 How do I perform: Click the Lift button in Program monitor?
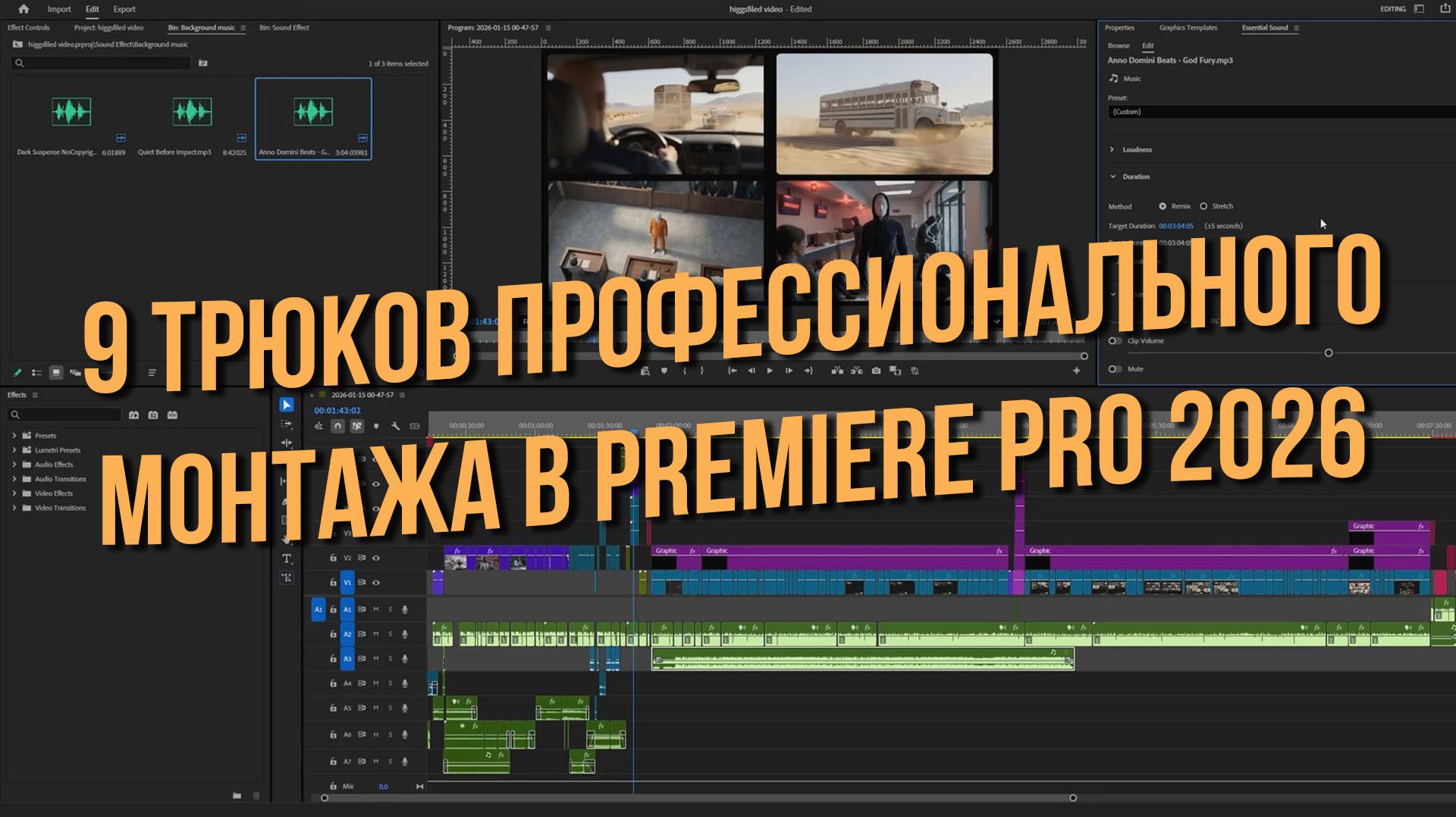837,371
